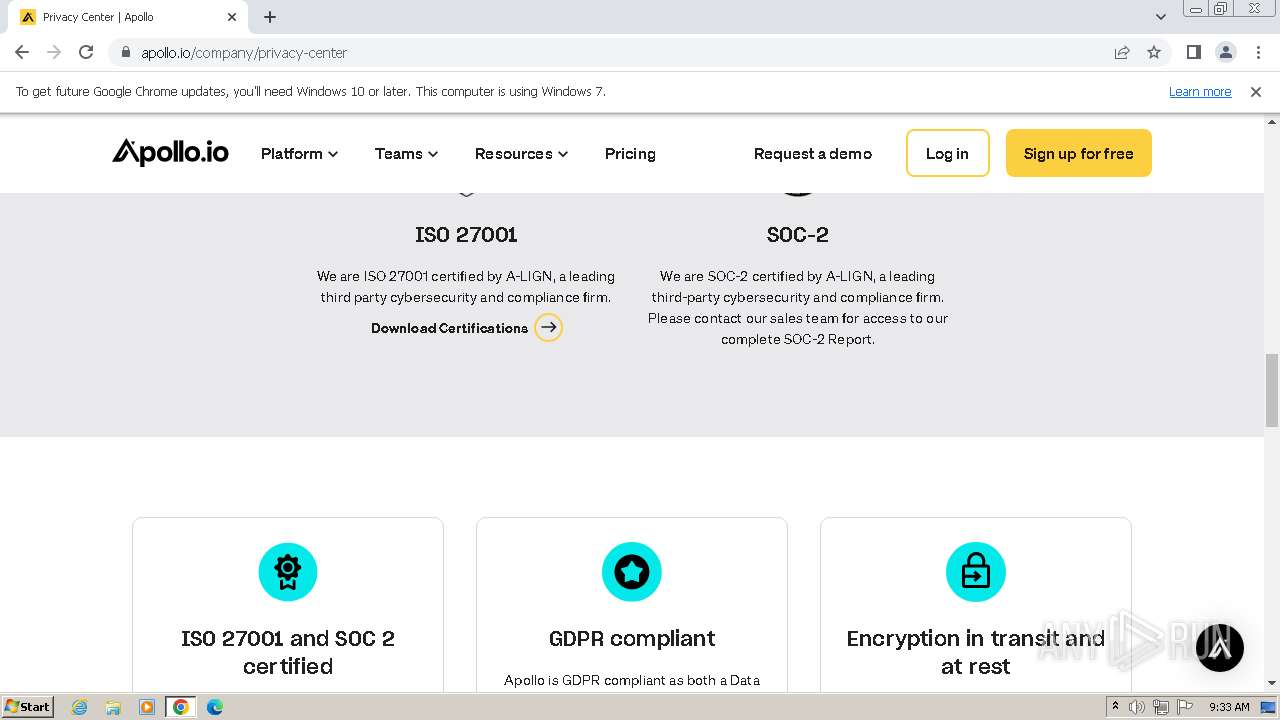
Task: Show hidden system tray icons
Action: (x=1115, y=706)
